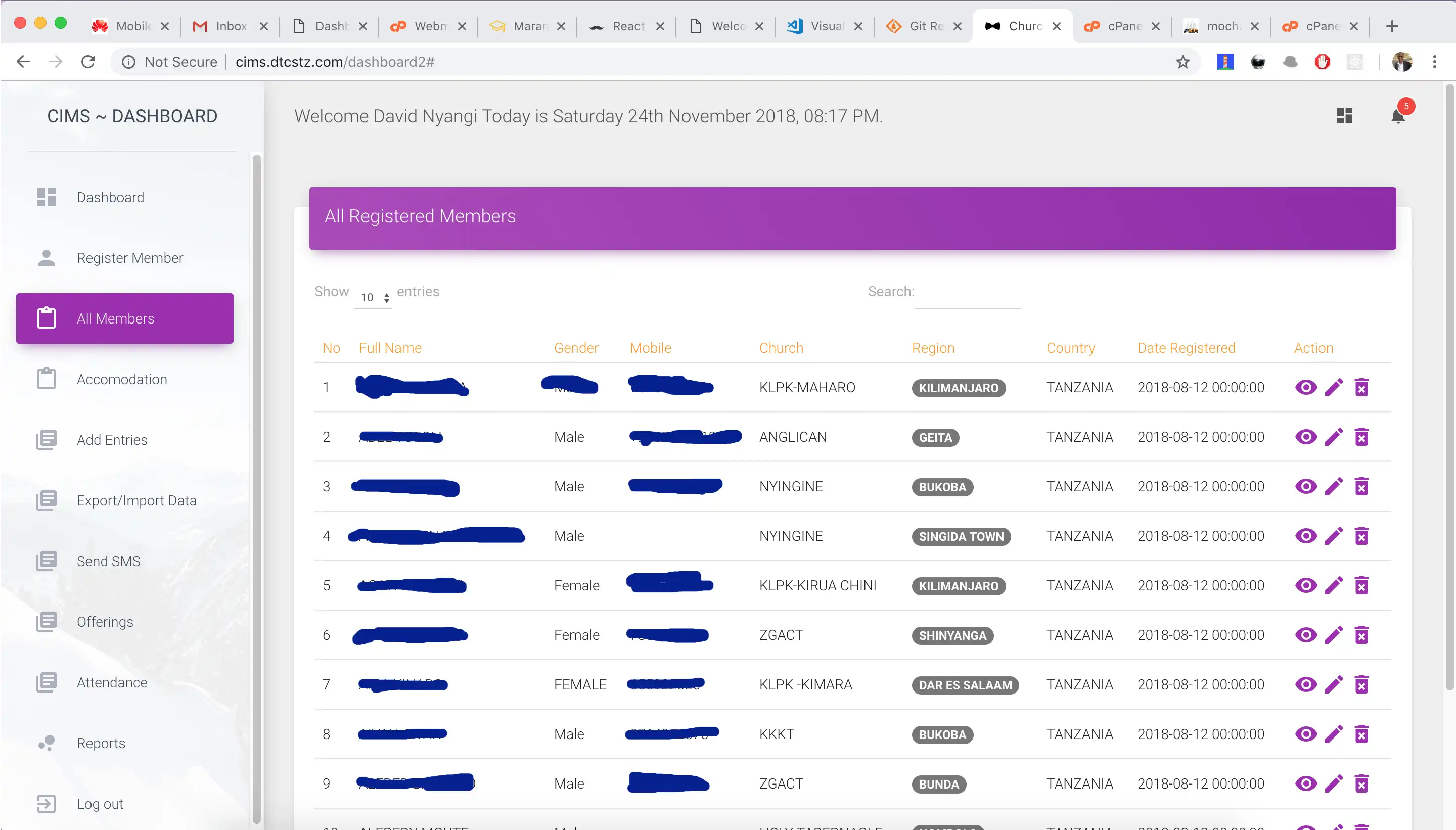Image resolution: width=1456 pixels, height=830 pixels.
Task: Click the view/eye icon for row 1
Action: pos(1303,387)
